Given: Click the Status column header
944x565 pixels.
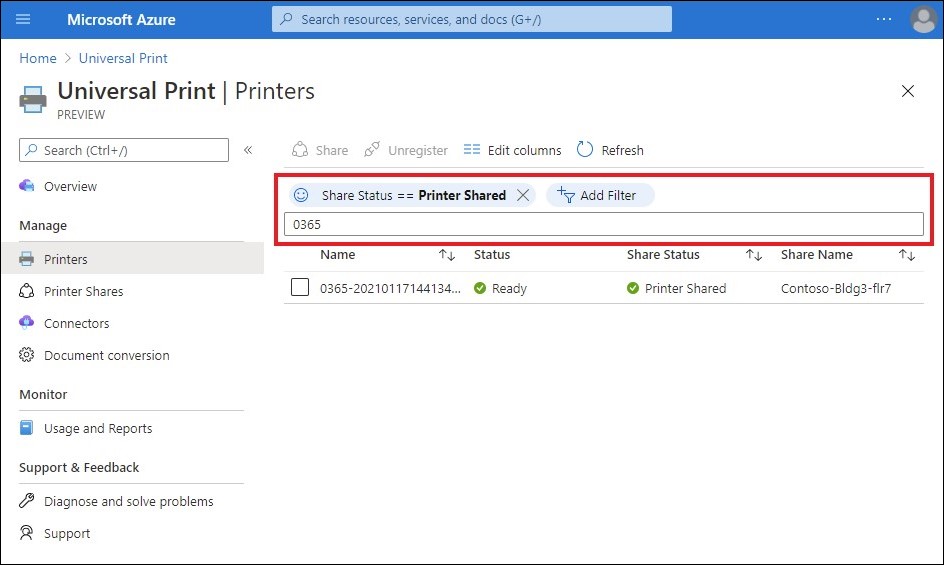Looking at the screenshot, I should point(492,255).
